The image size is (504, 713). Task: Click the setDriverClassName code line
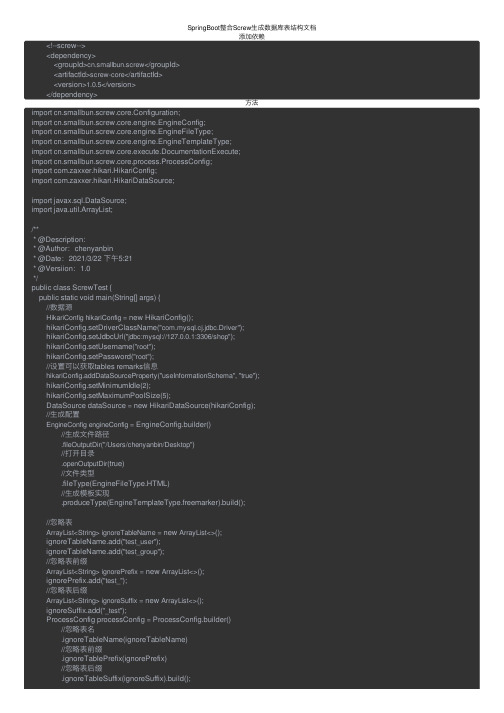click(x=145, y=327)
